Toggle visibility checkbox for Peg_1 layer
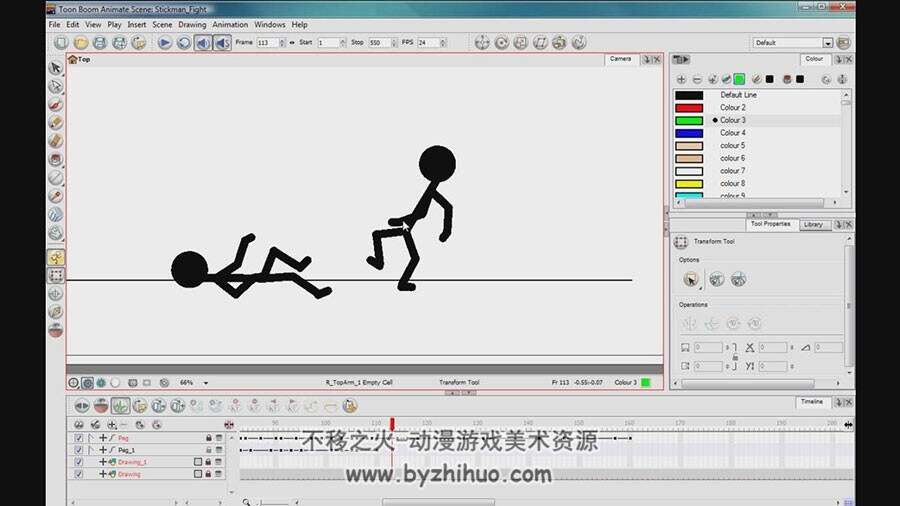Image resolution: width=900 pixels, height=506 pixels. [79, 450]
